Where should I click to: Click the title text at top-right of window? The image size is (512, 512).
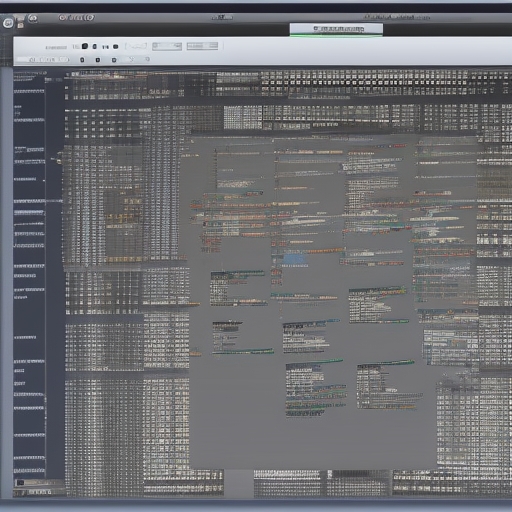(x=397, y=17)
